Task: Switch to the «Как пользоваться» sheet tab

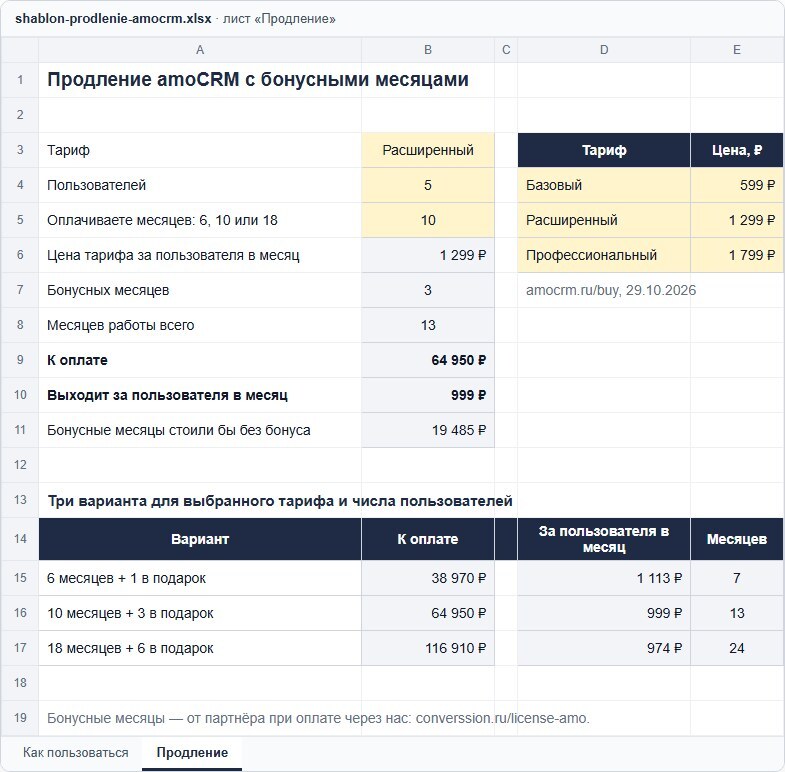Action: point(76,752)
